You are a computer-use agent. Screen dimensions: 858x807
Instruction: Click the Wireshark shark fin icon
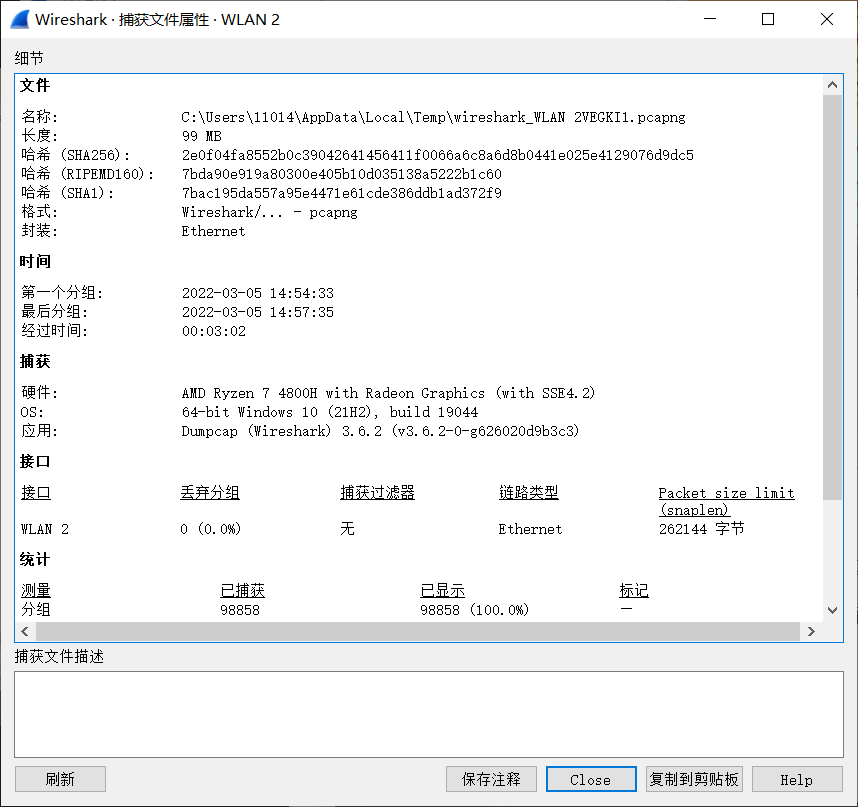20,20
